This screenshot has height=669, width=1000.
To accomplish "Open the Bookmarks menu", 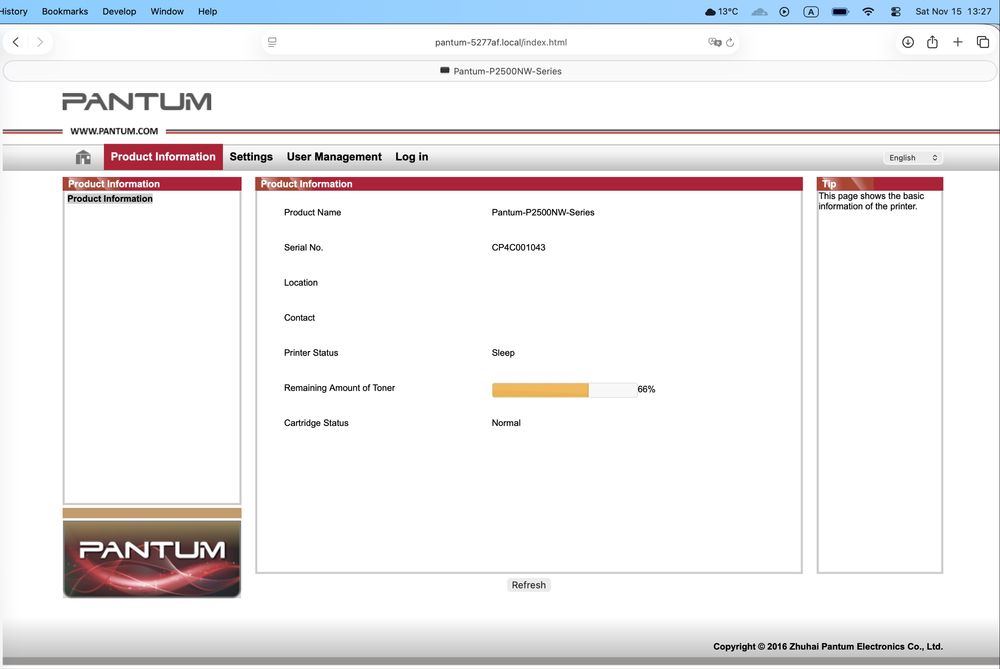I will pyautogui.click(x=65, y=11).
